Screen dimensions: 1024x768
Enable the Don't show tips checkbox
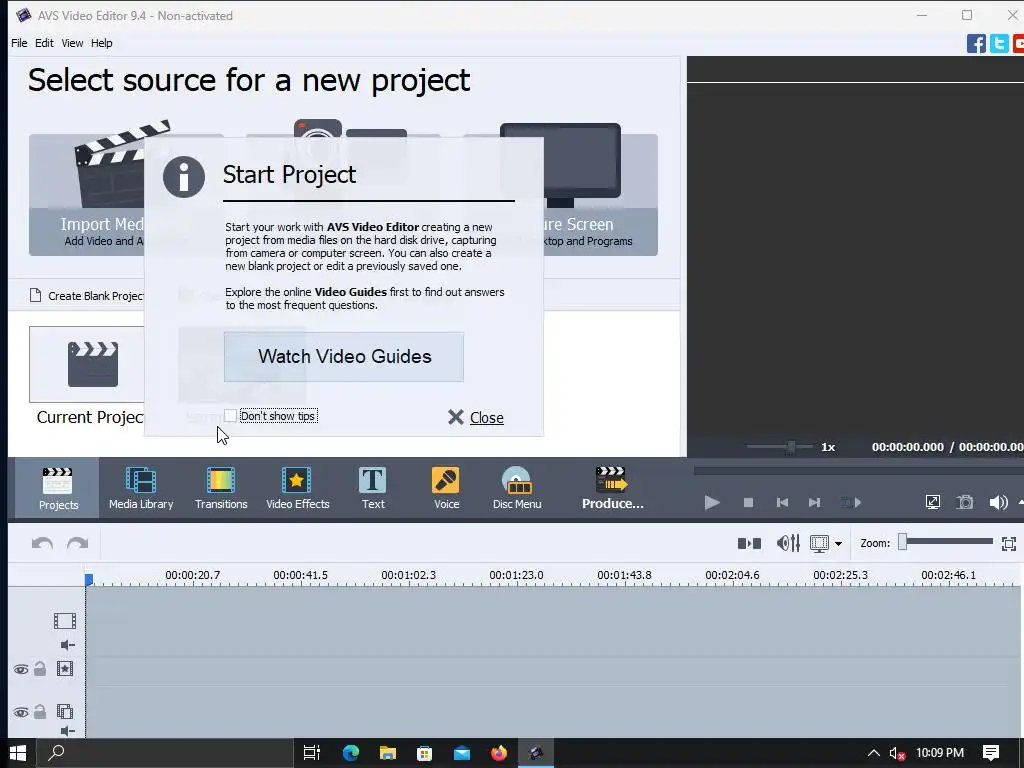tap(231, 416)
